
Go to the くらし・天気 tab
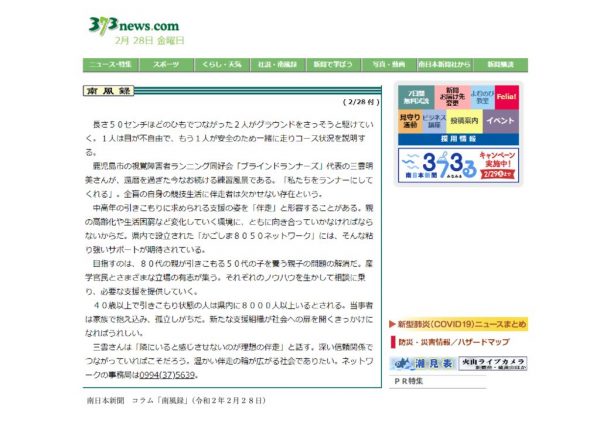click(220, 64)
